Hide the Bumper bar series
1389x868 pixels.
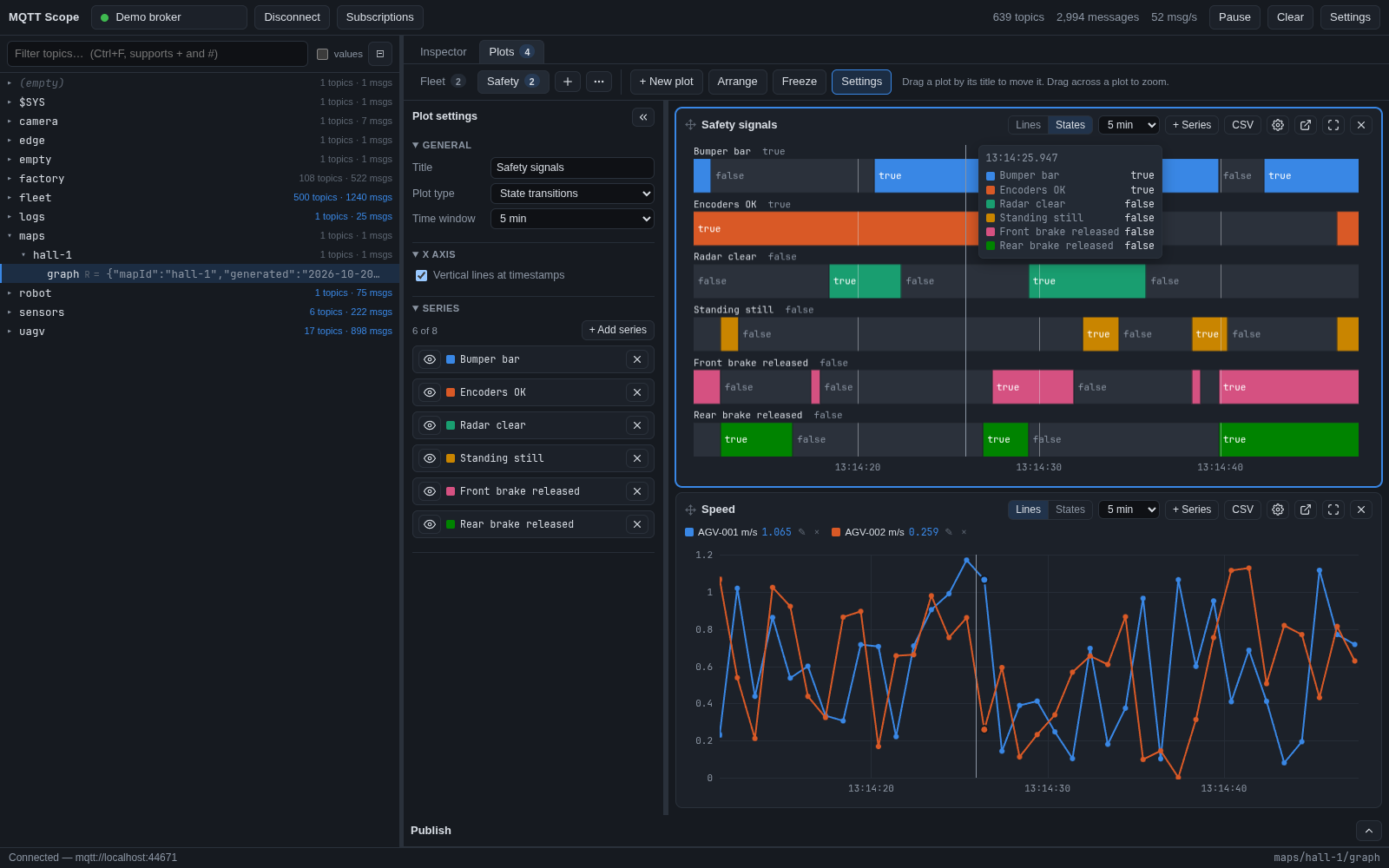point(430,359)
